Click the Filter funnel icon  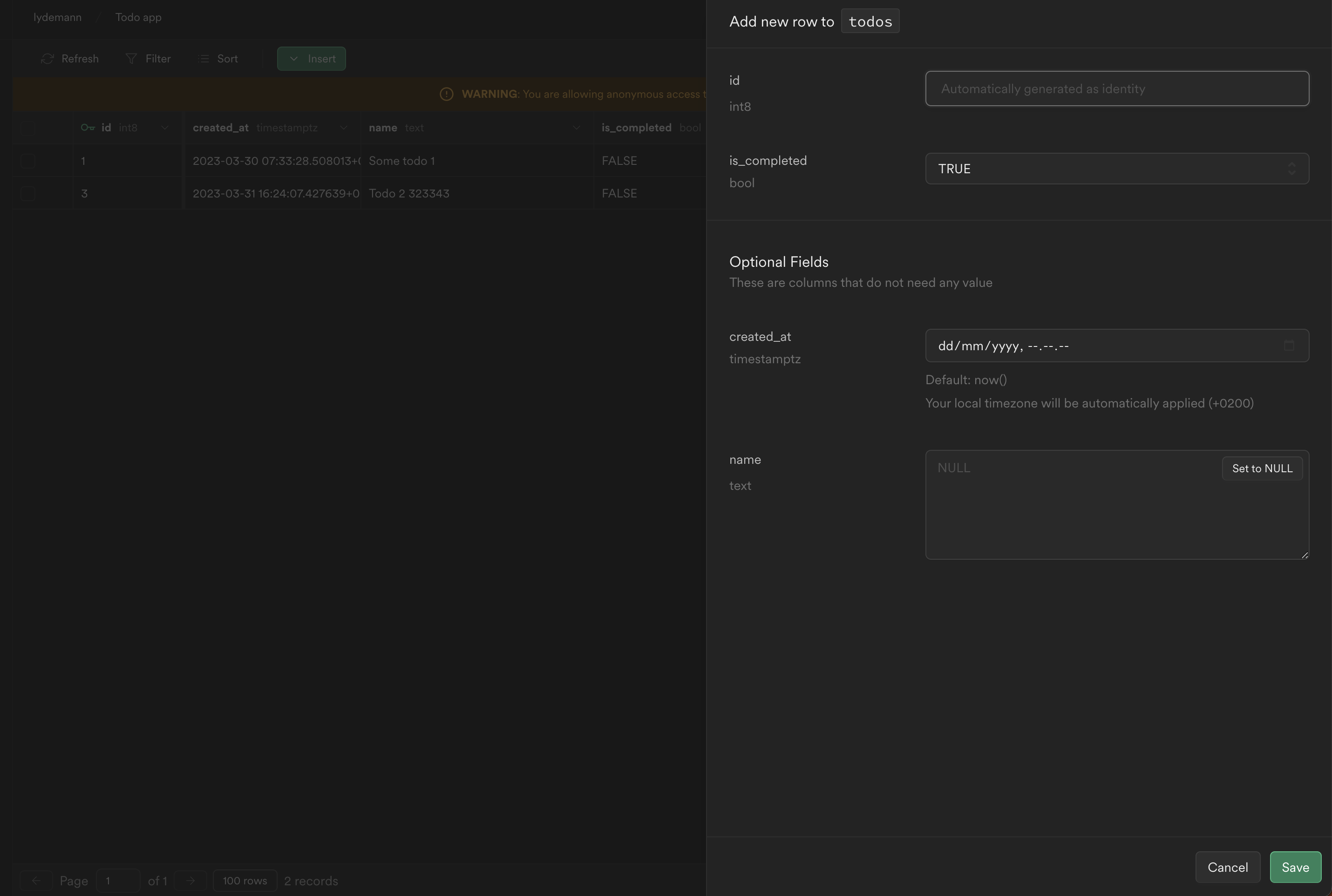131,59
